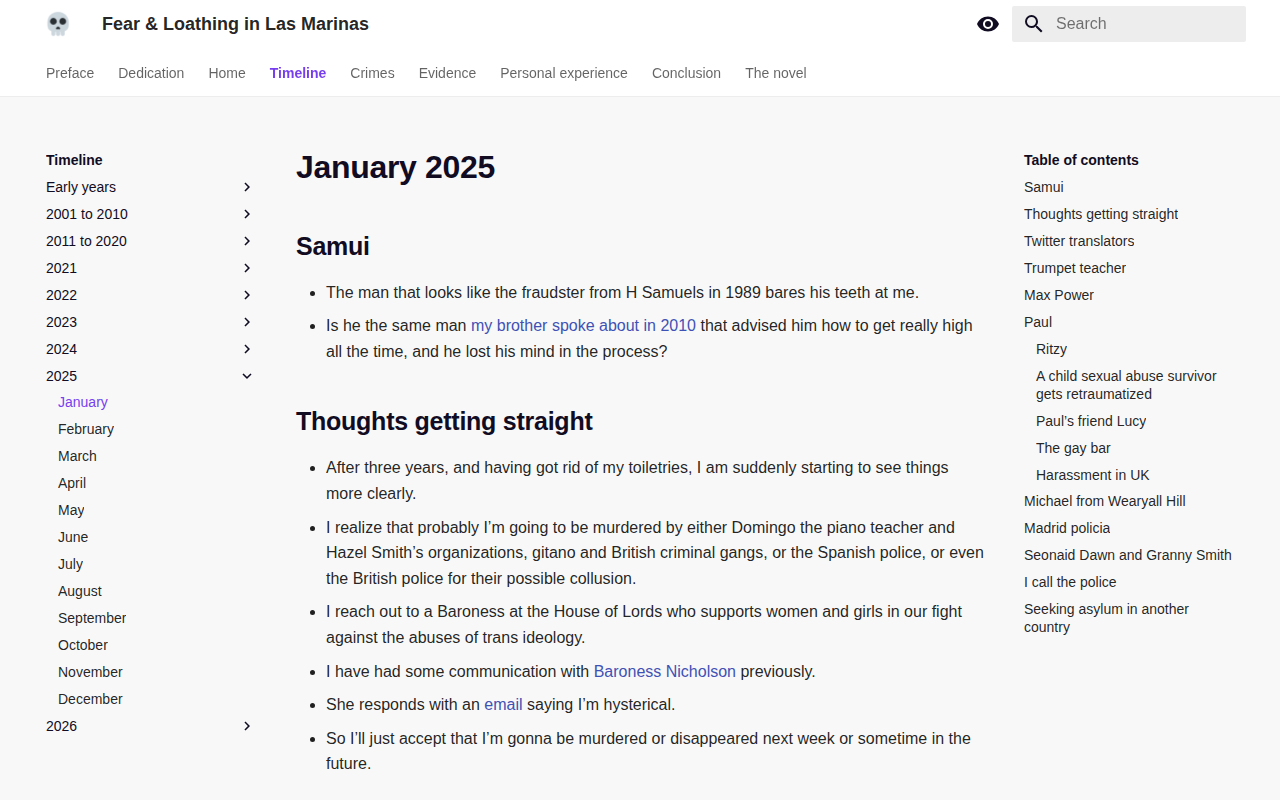This screenshot has height=800, width=1280.
Task: Open the Personal experience tab
Action: [x=564, y=73]
